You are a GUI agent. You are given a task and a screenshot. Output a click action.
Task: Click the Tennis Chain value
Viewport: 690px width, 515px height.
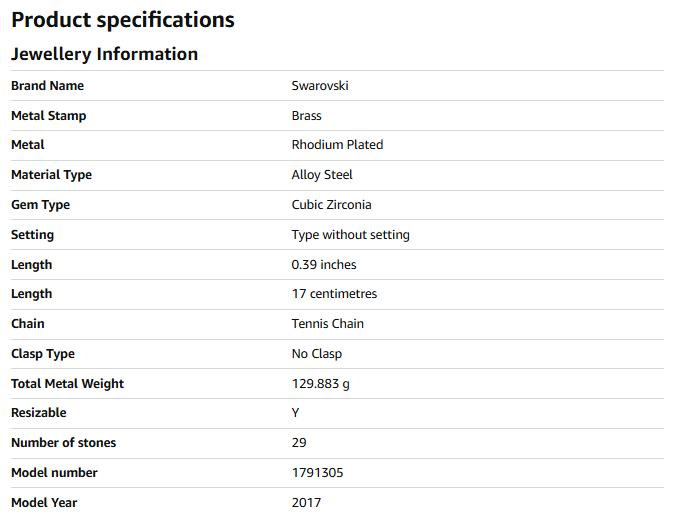point(327,324)
